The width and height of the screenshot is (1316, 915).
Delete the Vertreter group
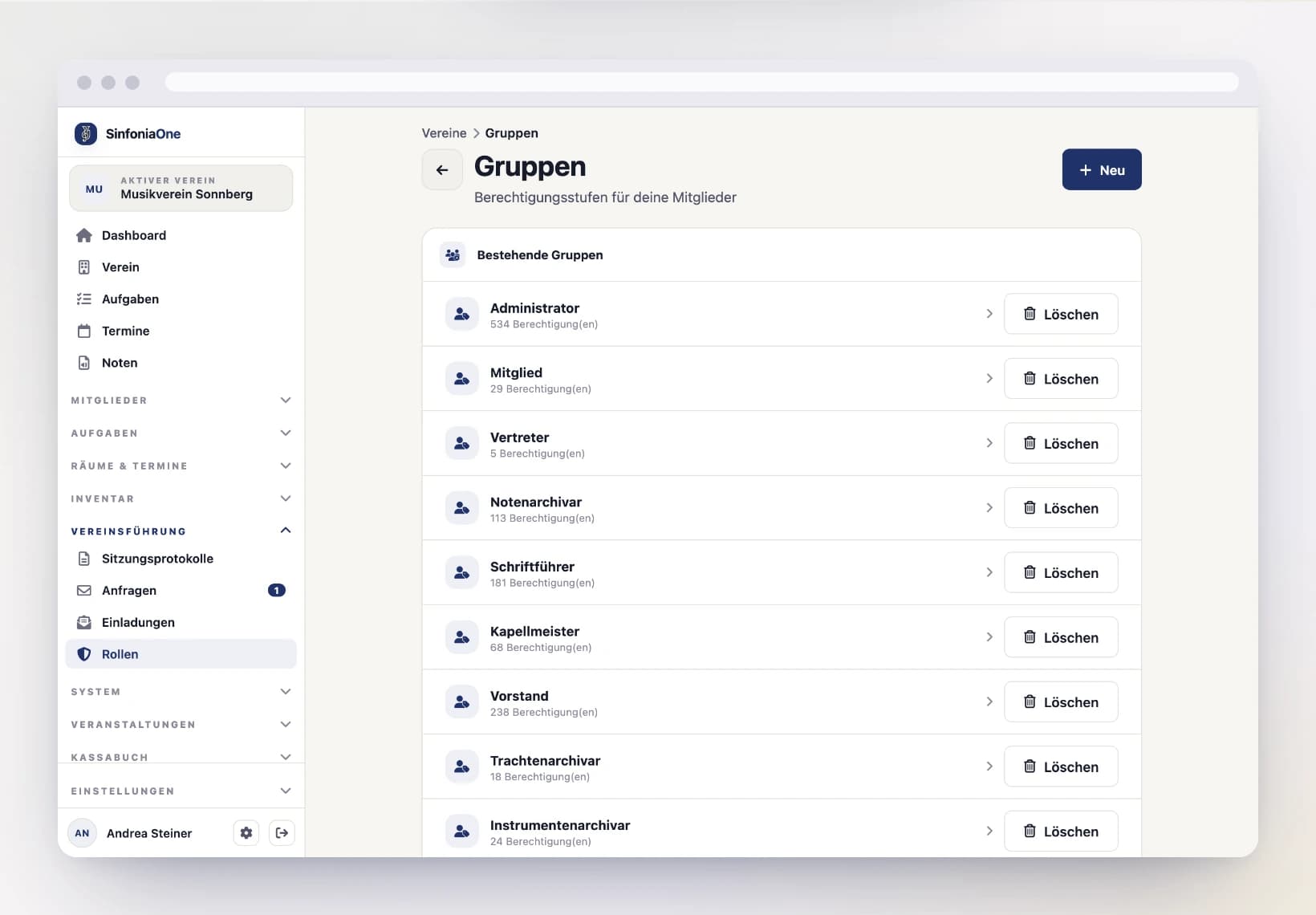pyautogui.click(x=1061, y=443)
